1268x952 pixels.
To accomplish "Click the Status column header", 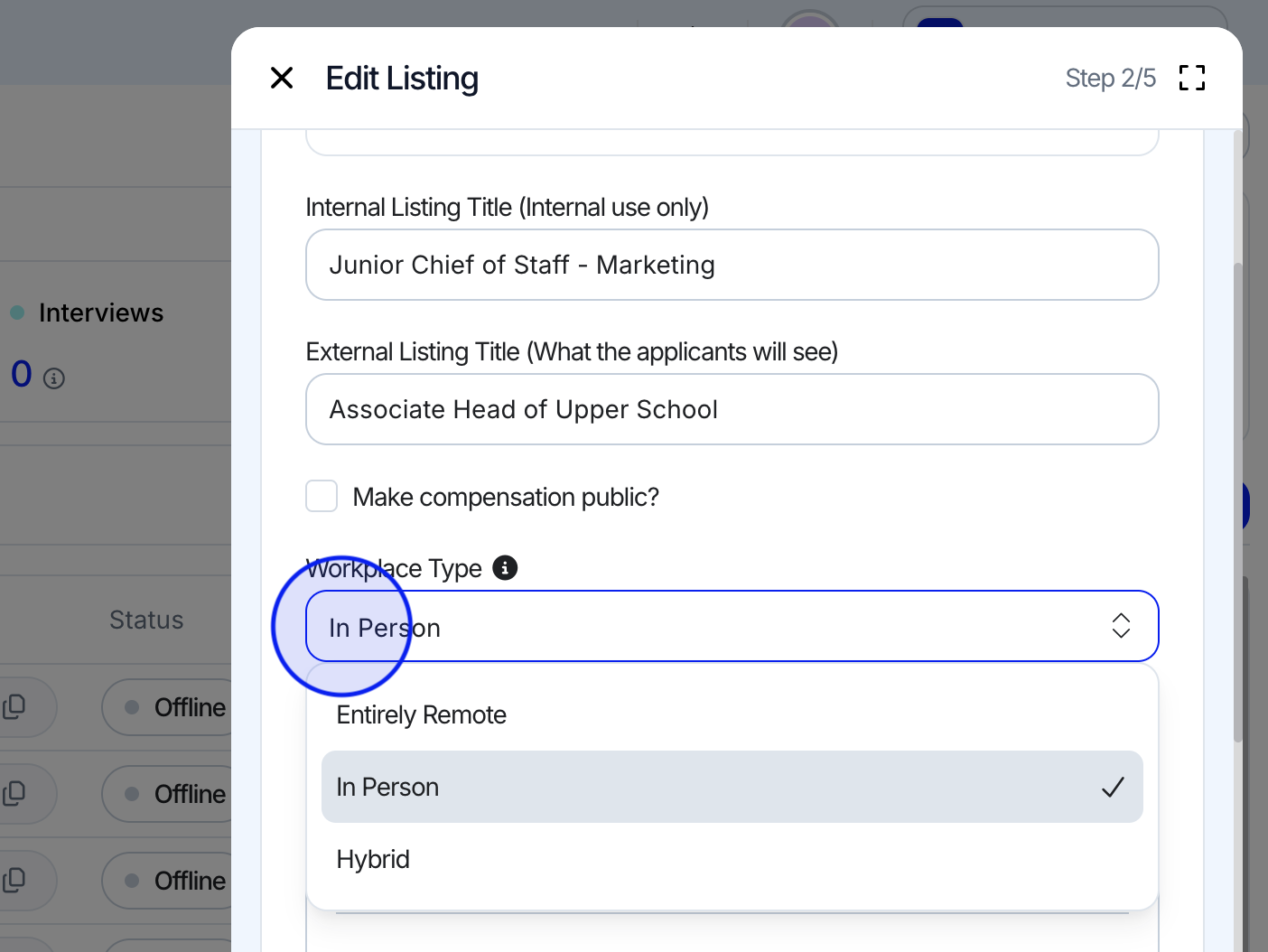I will (x=146, y=621).
